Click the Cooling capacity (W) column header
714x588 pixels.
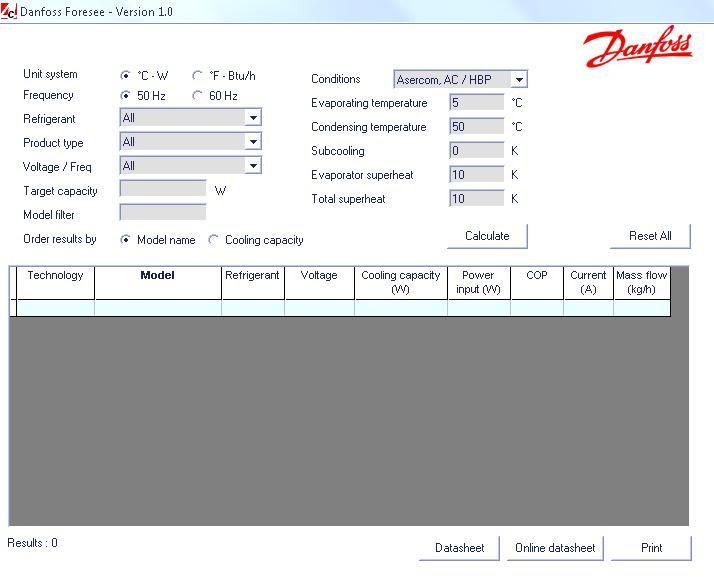click(401, 283)
